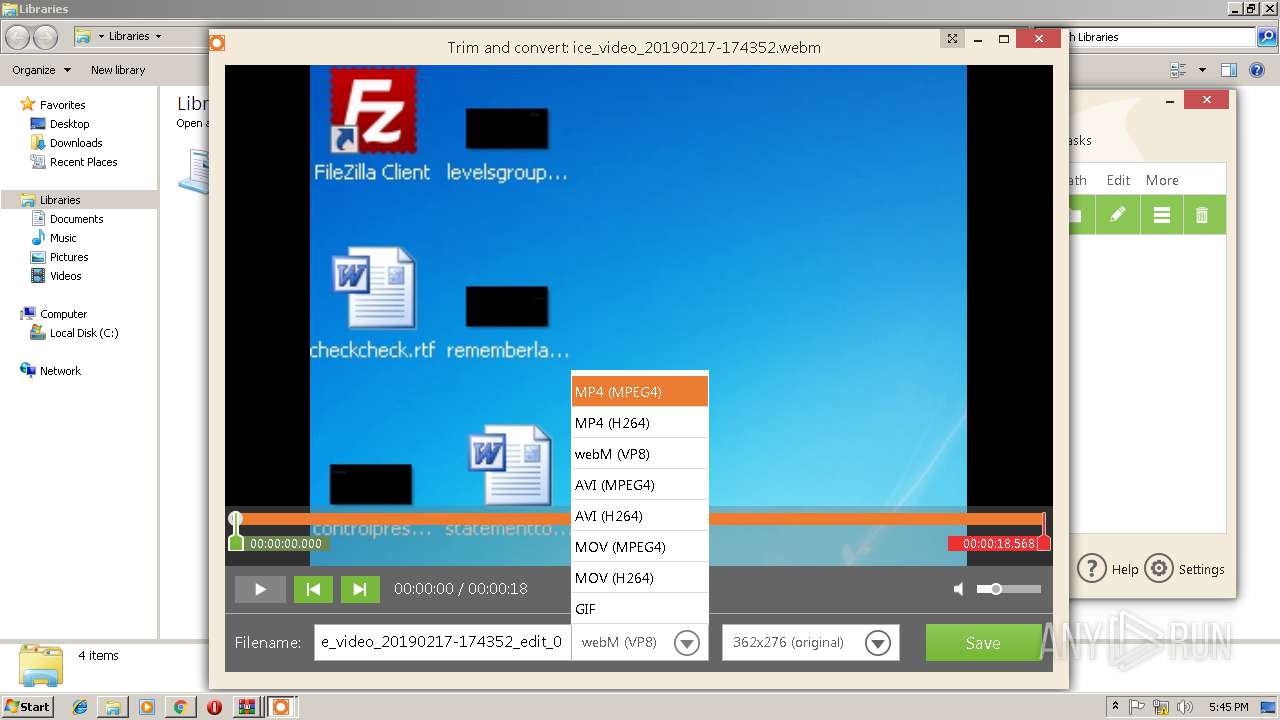This screenshot has height=720, width=1280.
Task: Open the list icon under More column
Action: [1161, 215]
